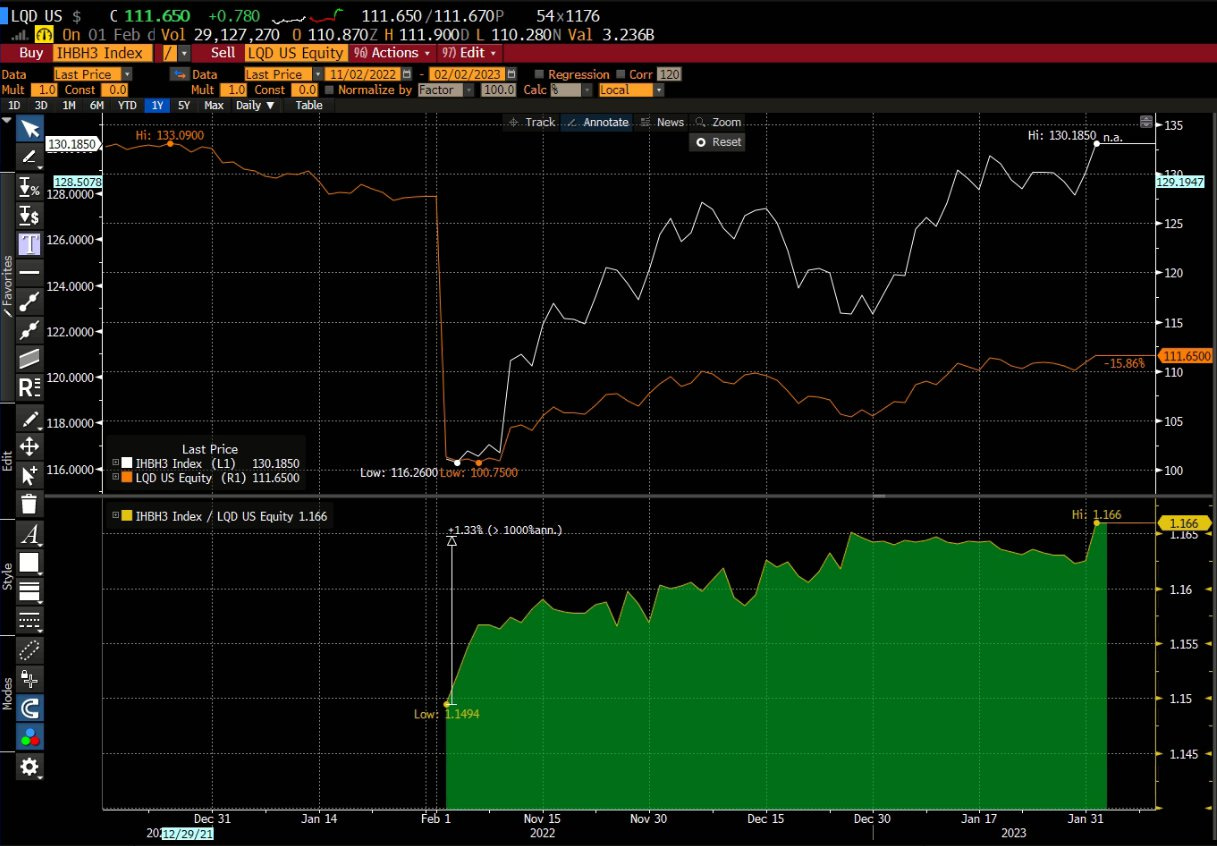This screenshot has height=846, width=1217.
Task: Collapse the toolbar with top-left triangle
Action: (x=7, y=120)
